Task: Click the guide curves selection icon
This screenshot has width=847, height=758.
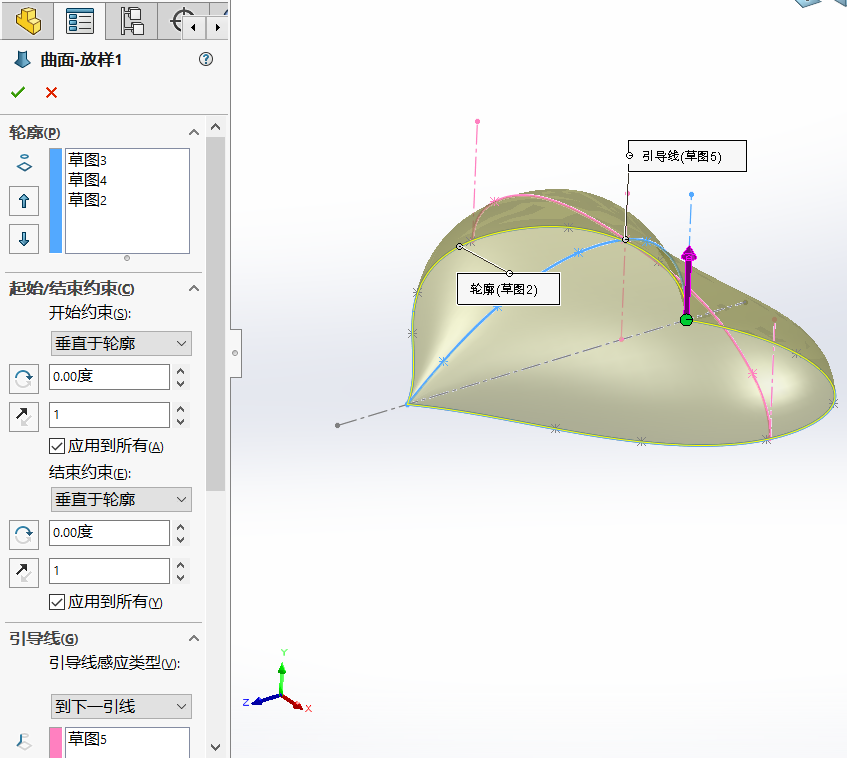Action: pyautogui.click(x=24, y=741)
